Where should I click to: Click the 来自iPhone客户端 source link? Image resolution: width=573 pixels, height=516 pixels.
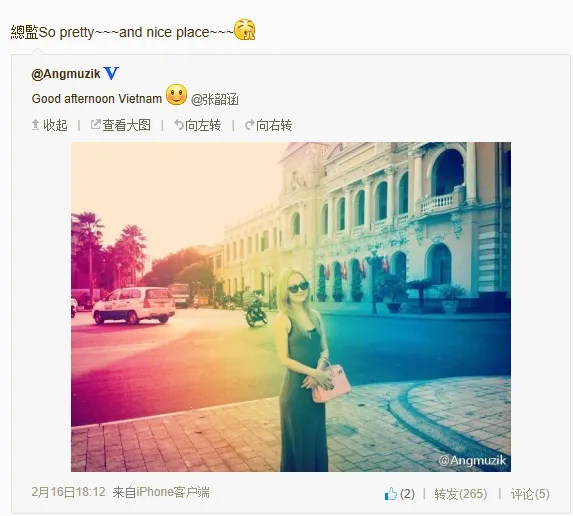pyautogui.click(x=161, y=492)
